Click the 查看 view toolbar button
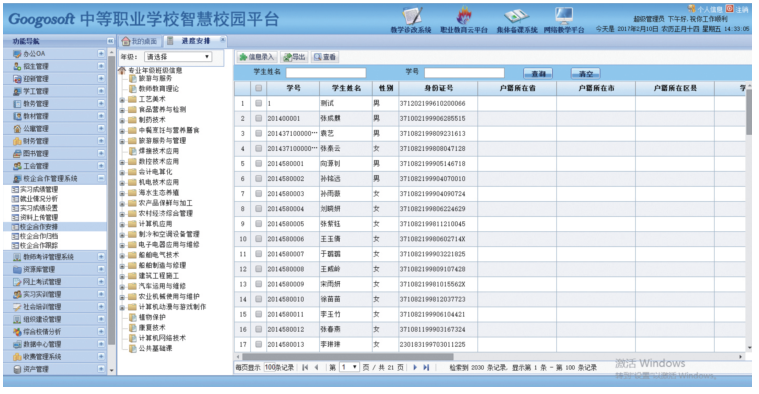Image resolution: width=759 pixels, height=394 pixels. tap(325, 57)
